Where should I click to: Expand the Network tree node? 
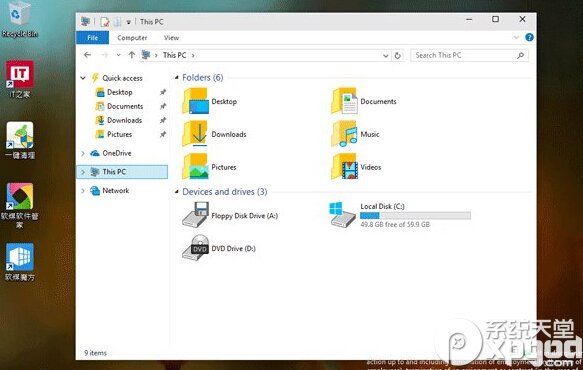(x=83, y=191)
